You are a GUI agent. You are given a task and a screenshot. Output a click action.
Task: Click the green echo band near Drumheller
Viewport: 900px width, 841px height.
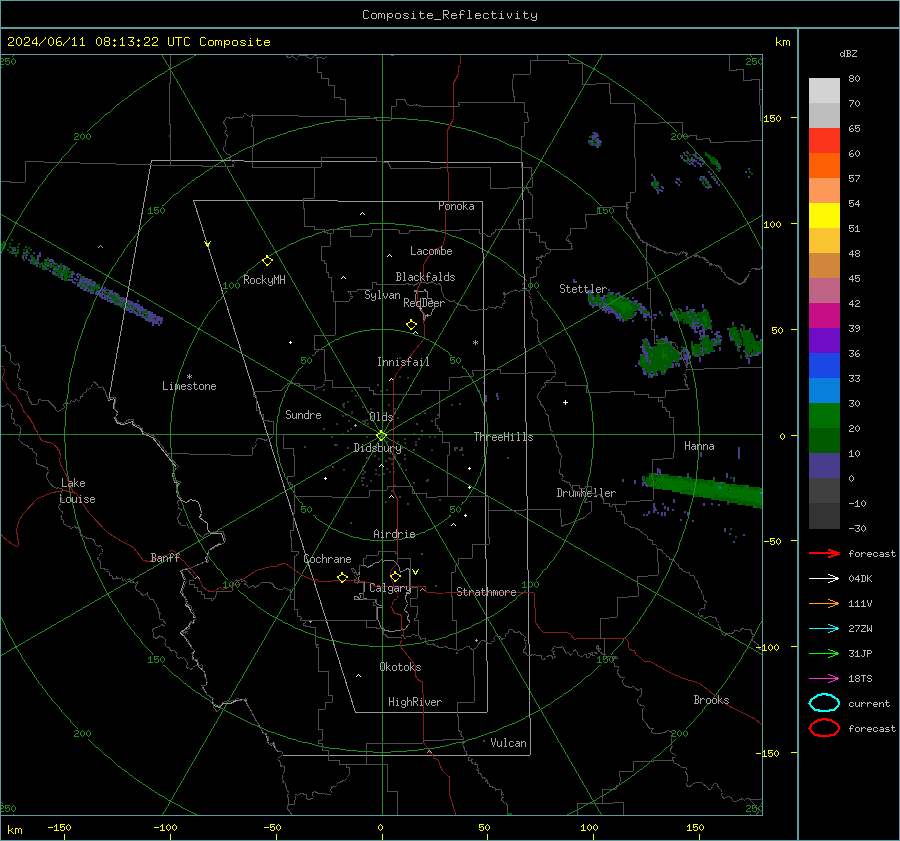click(x=705, y=490)
